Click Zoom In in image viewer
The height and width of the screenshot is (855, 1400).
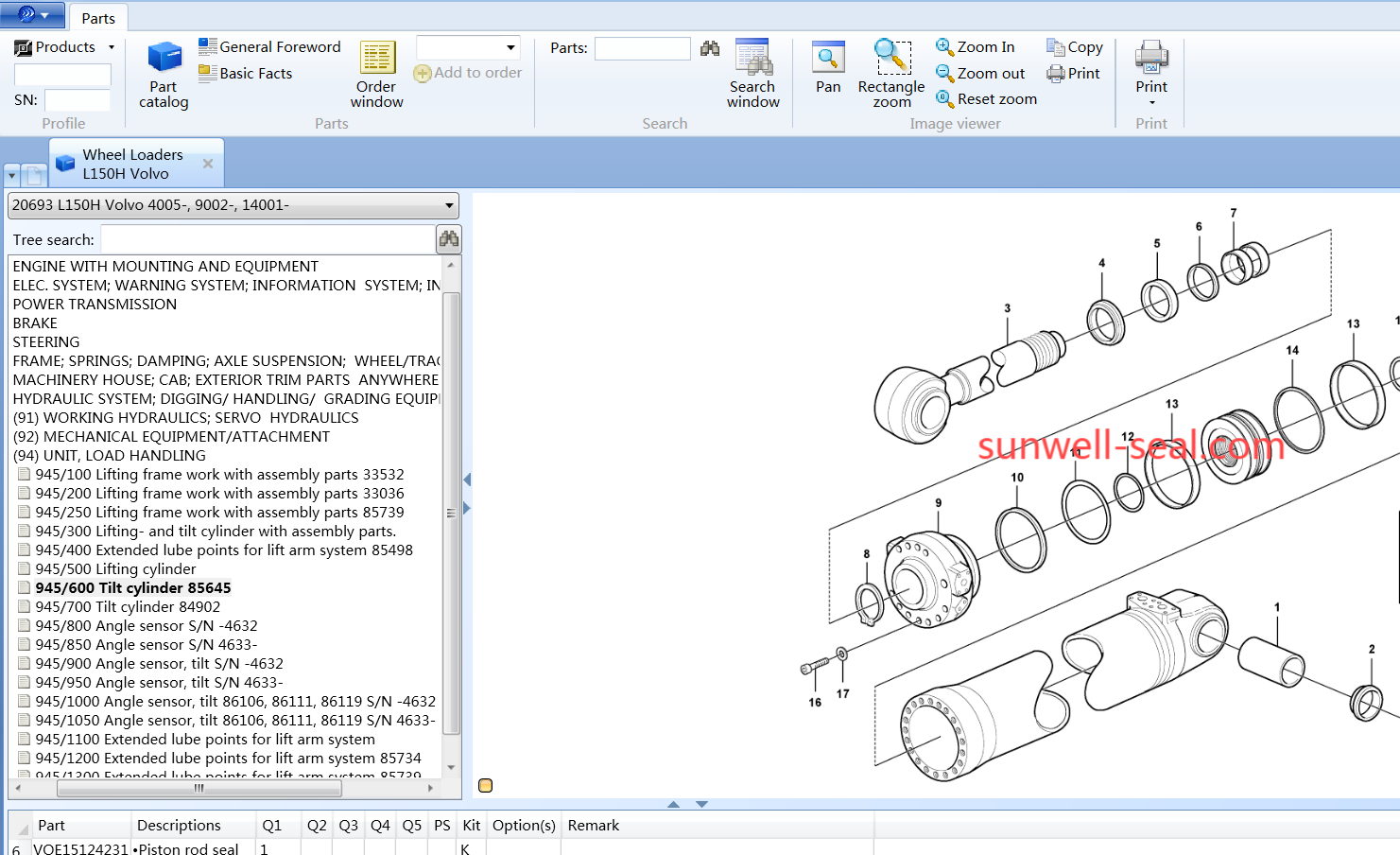[976, 46]
